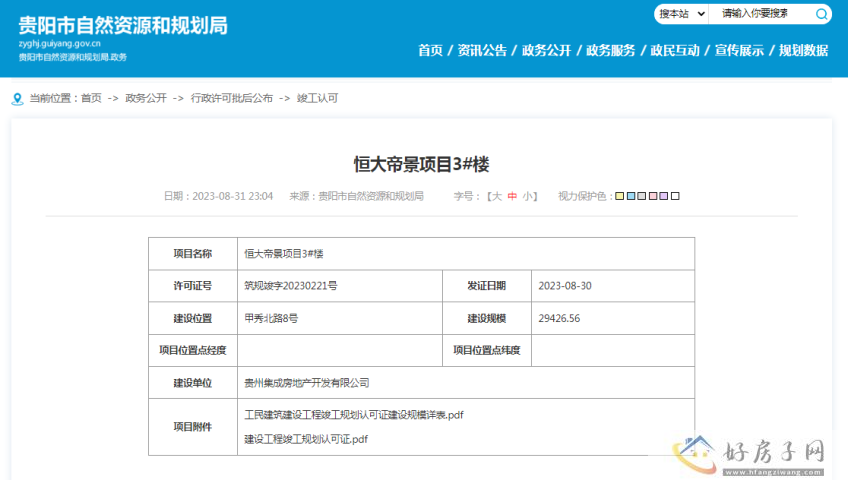Open the 搜本站 search scope dropdown
The height and width of the screenshot is (480, 848).
pyautogui.click(x=681, y=14)
